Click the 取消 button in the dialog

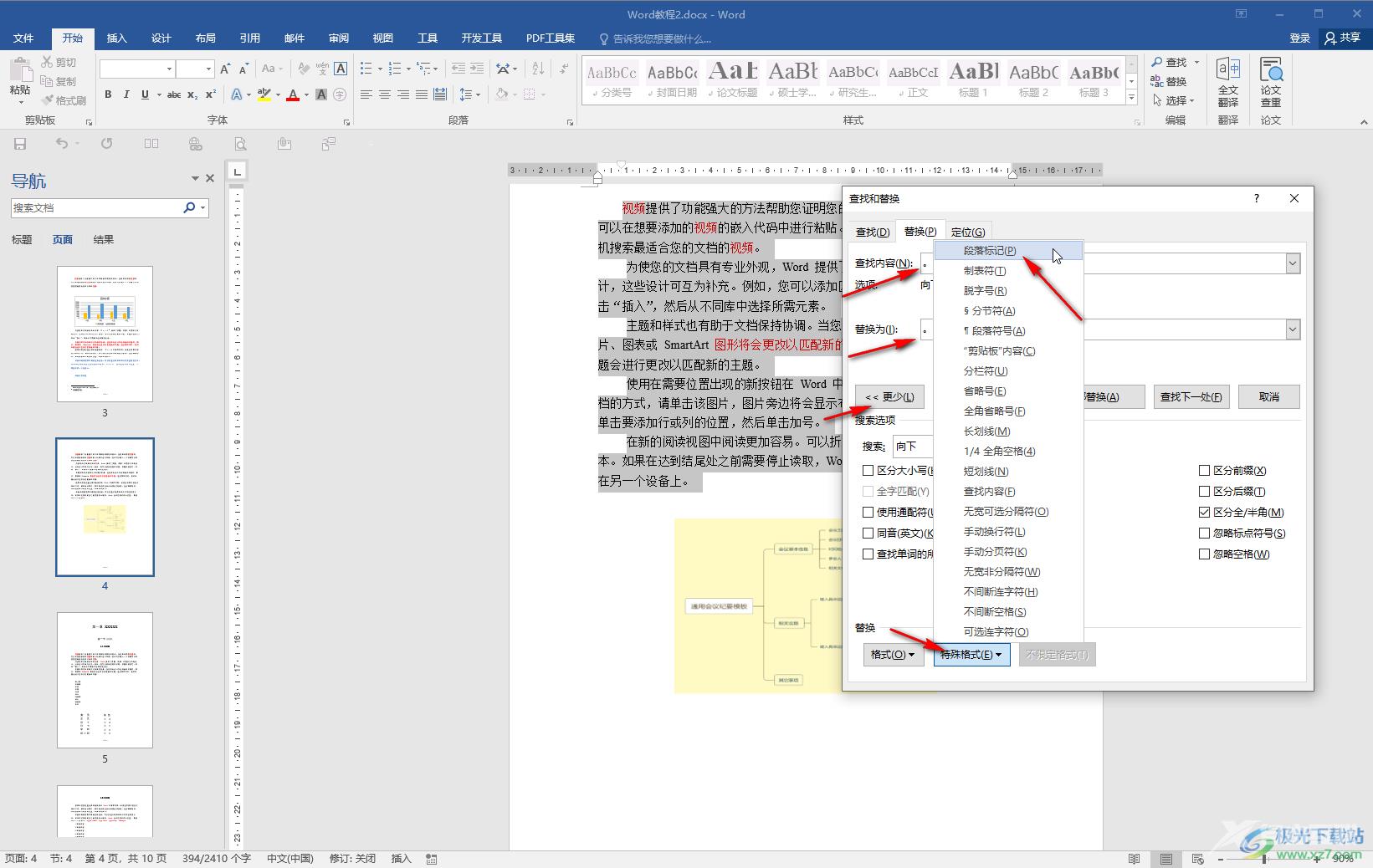[x=1269, y=397]
